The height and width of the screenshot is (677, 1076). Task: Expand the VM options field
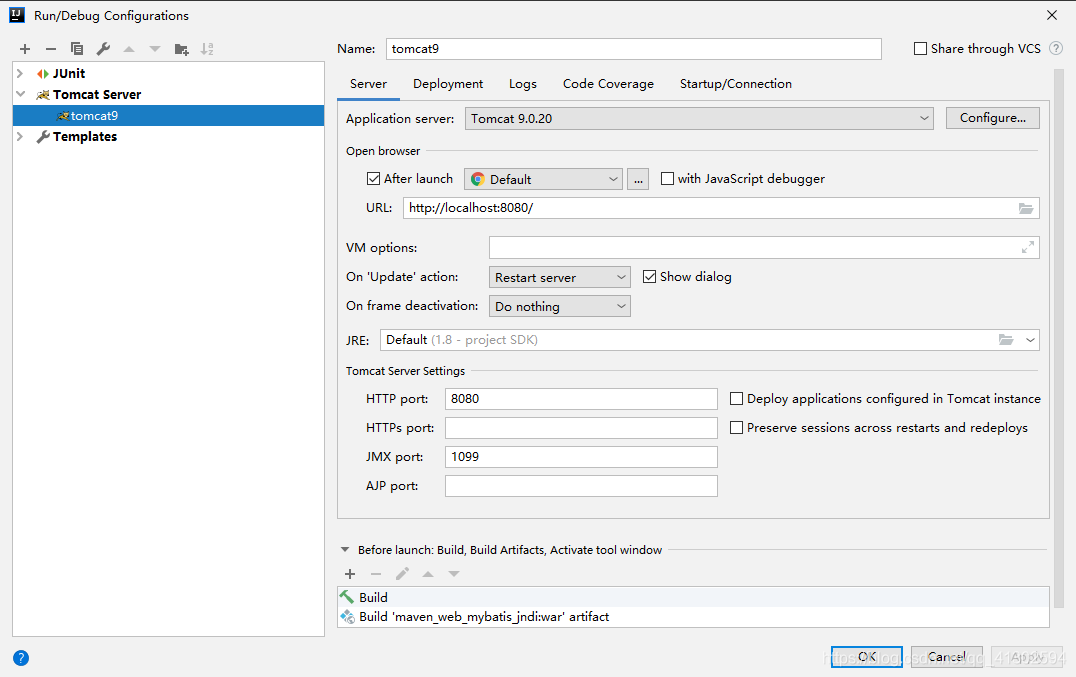[1027, 248]
